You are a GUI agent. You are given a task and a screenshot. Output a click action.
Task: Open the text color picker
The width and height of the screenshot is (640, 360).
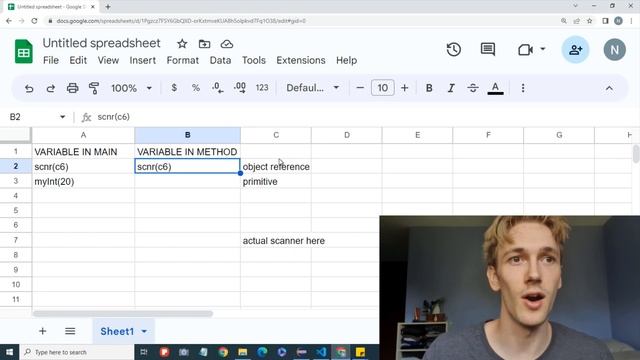(x=496, y=88)
